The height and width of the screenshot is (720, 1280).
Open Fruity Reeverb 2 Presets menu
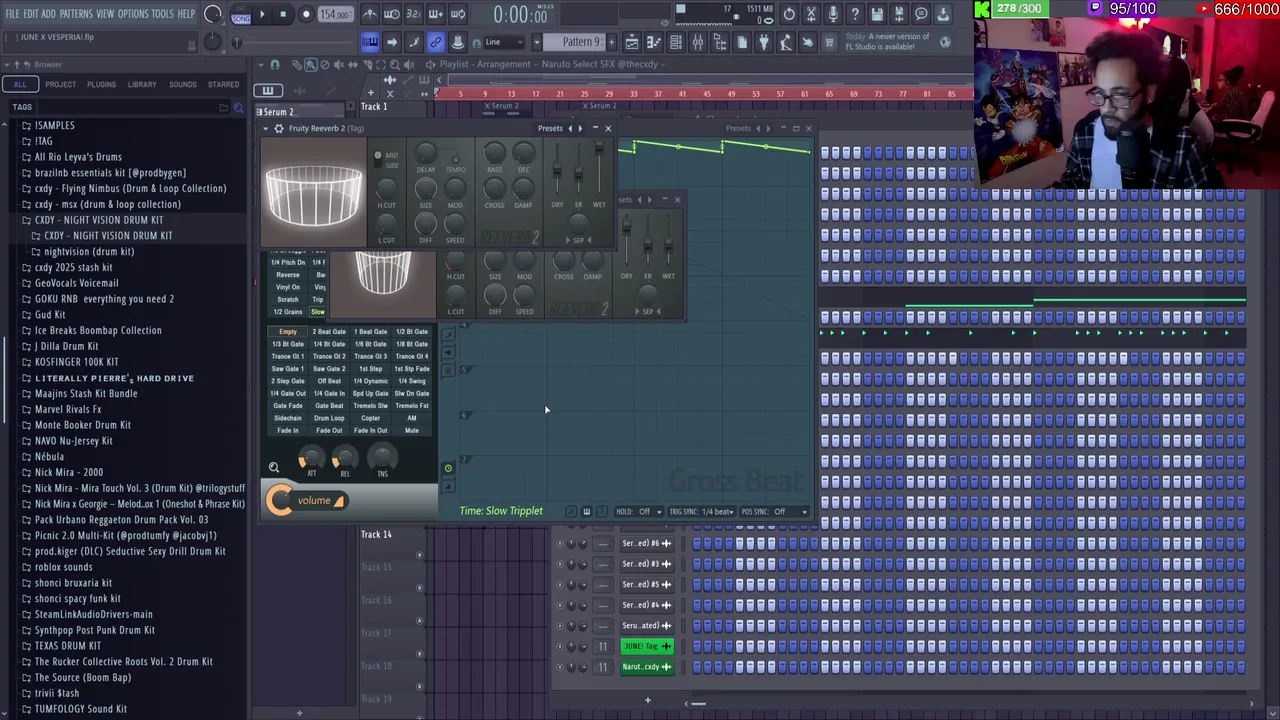[550, 128]
